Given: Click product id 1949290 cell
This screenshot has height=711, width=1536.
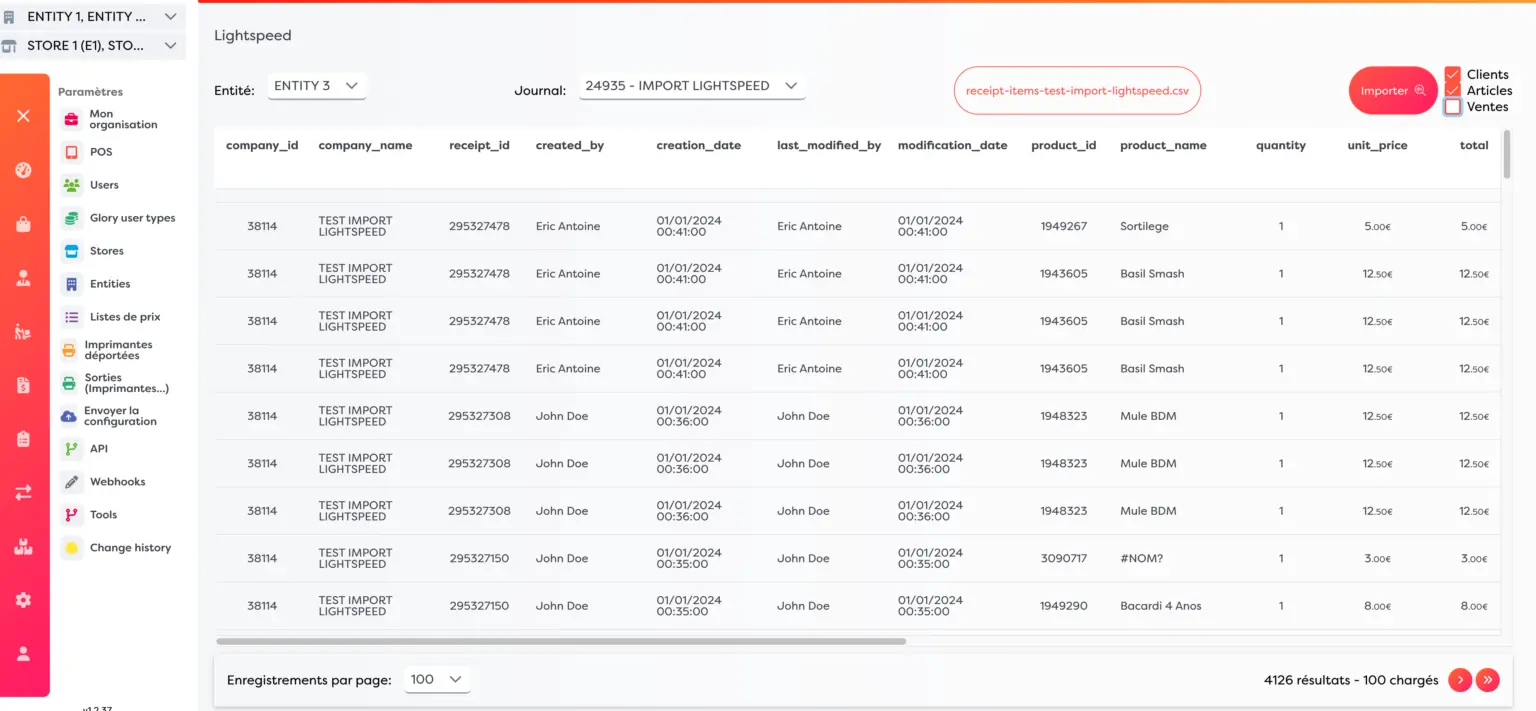Looking at the screenshot, I should click(x=1063, y=606).
